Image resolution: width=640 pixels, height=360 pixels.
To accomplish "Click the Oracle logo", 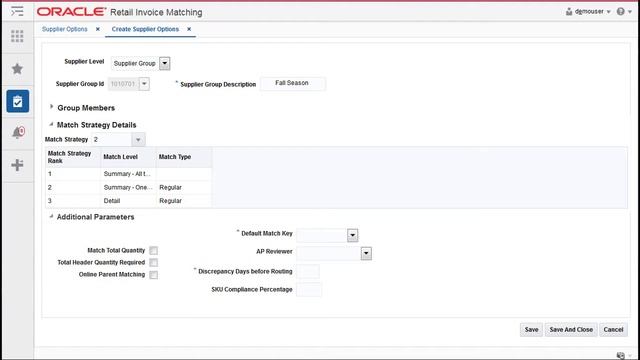I will (71, 12).
